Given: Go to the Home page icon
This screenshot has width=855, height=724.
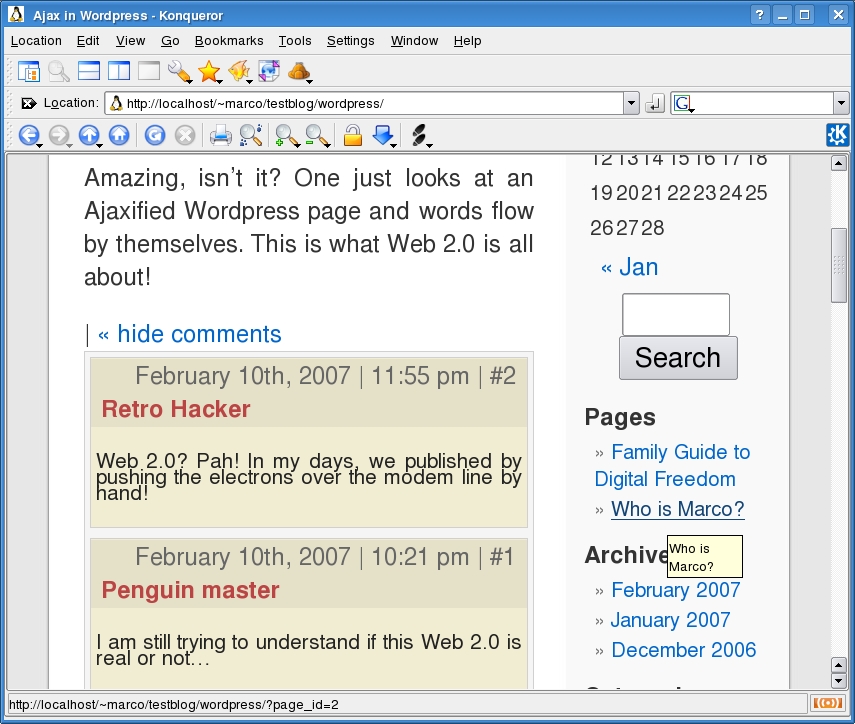Looking at the screenshot, I should pyautogui.click(x=119, y=135).
